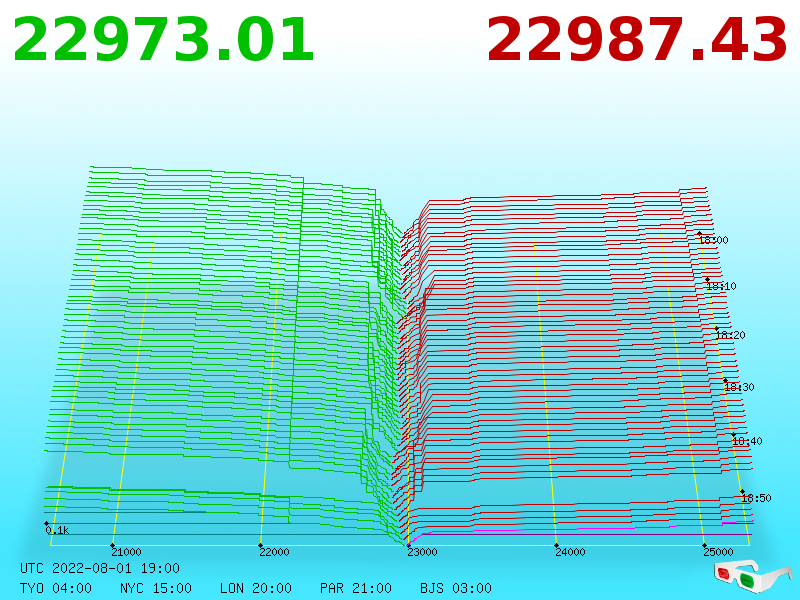Select the 21000 price axis label
The image size is (800, 600).
(x=126, y=552)
